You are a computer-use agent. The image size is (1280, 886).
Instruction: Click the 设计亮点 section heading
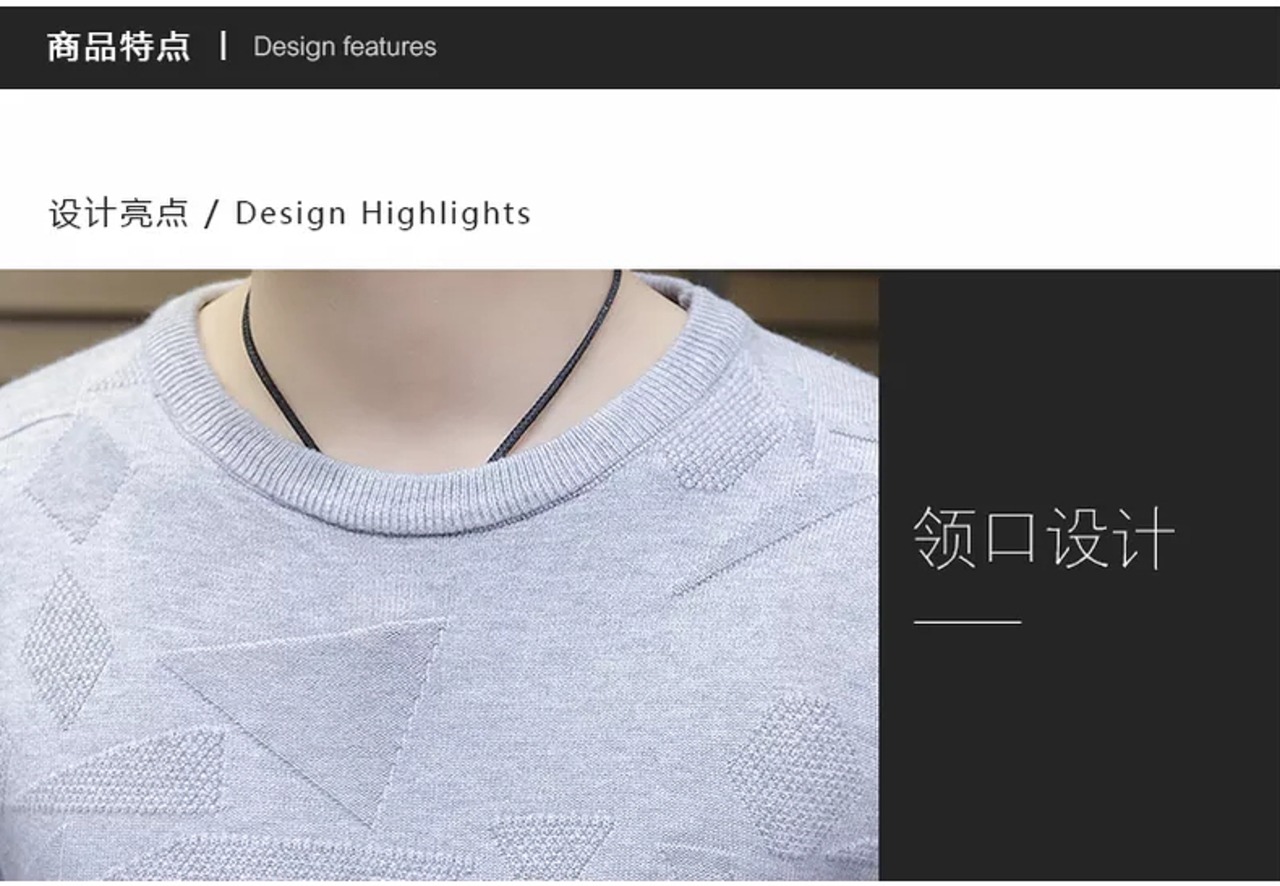coord(119,213)
